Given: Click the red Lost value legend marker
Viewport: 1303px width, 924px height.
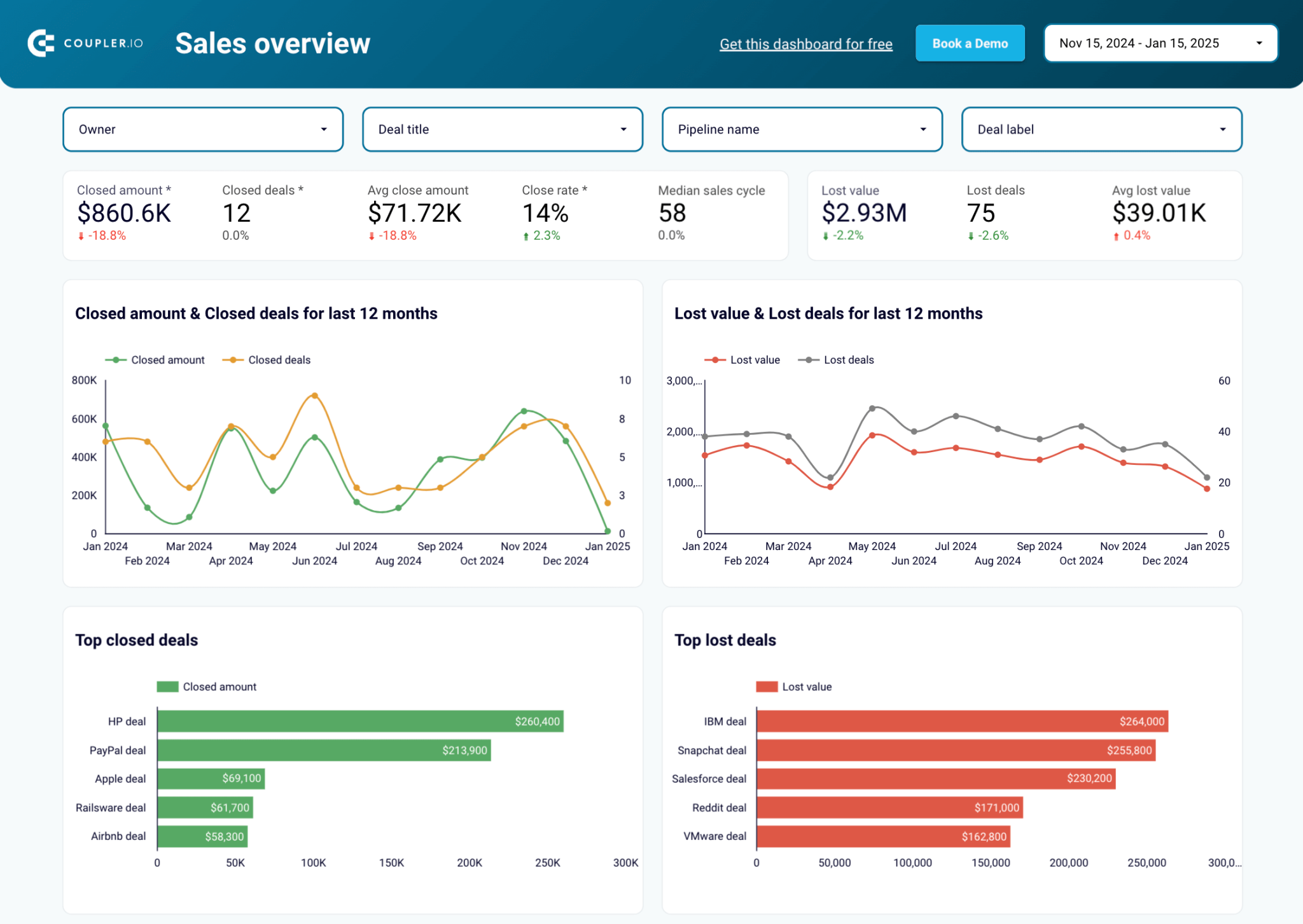Looking at the screenshot, I should coord(715,360).
